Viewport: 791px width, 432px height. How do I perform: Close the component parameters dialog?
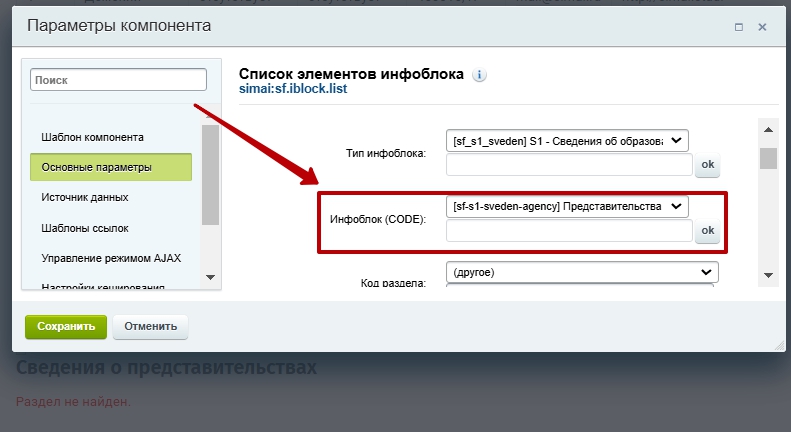tap(762, 26)
